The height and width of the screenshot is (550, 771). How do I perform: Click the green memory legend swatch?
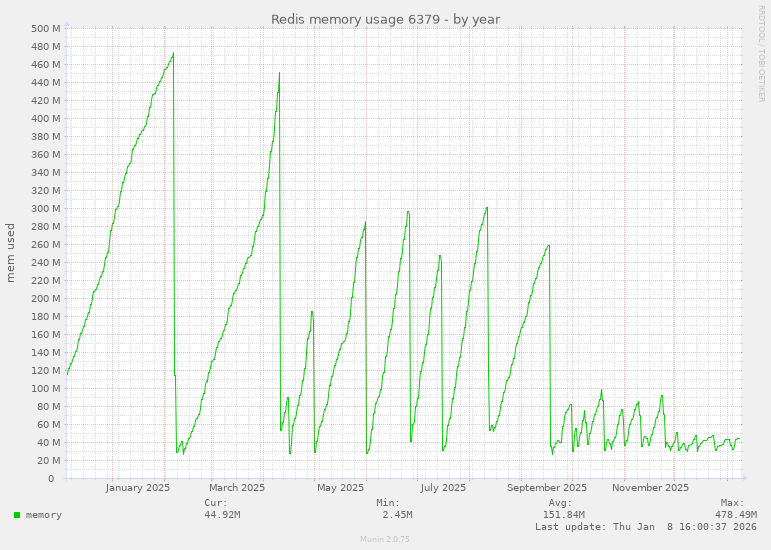tap(17, 515)
